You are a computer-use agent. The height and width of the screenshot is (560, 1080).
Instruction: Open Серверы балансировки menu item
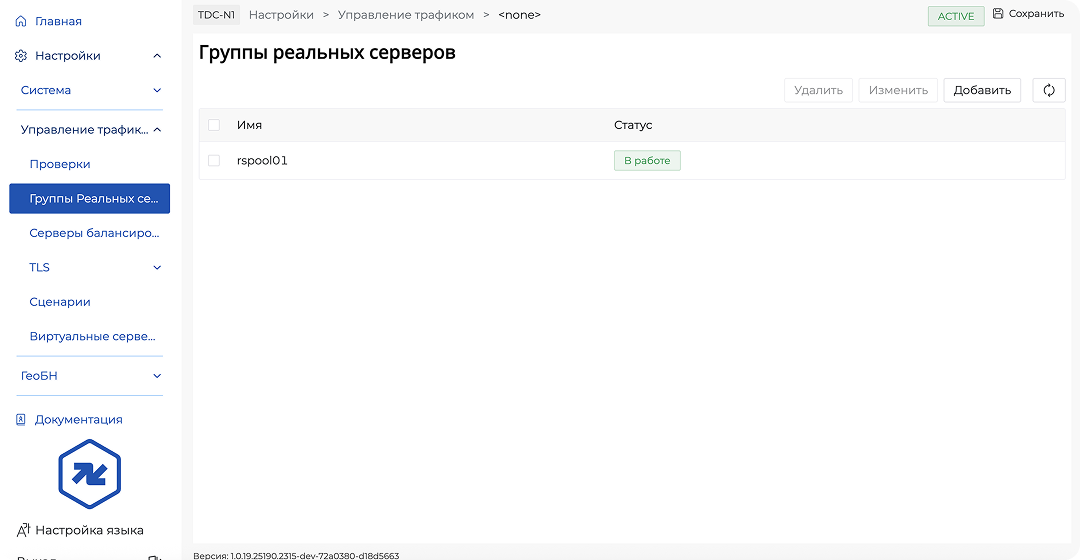click(94, 233)
